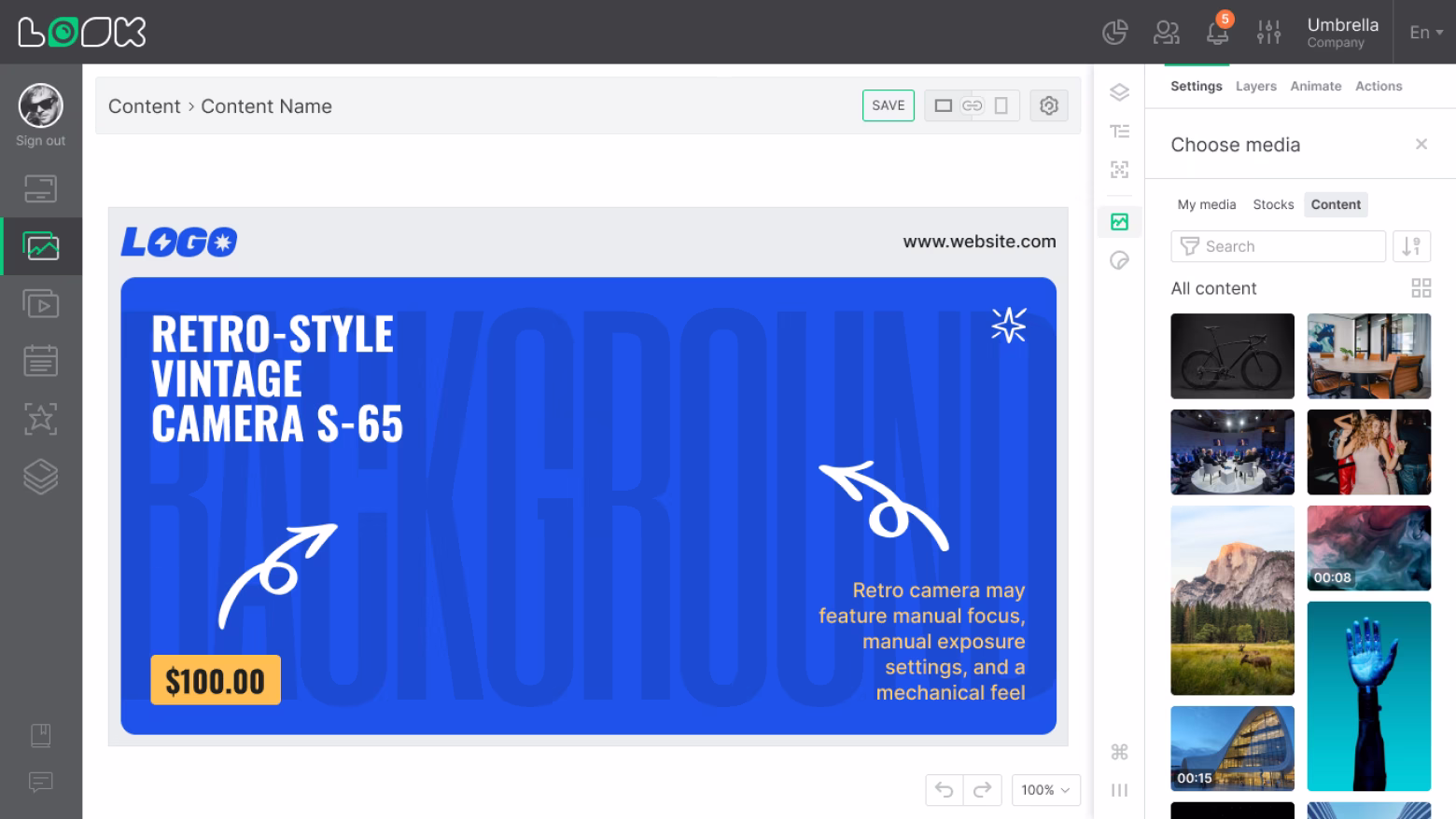Select the My media tab
This screenshot has width=1456, height=819.
(x=1206, y=204)
